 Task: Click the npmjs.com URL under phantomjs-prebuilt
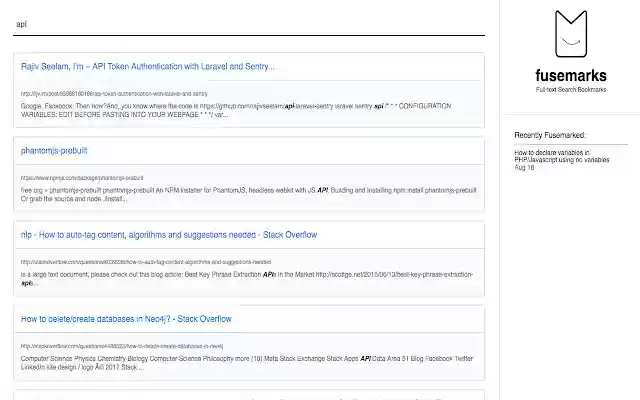pyautogui.click(x=82, y=178)
